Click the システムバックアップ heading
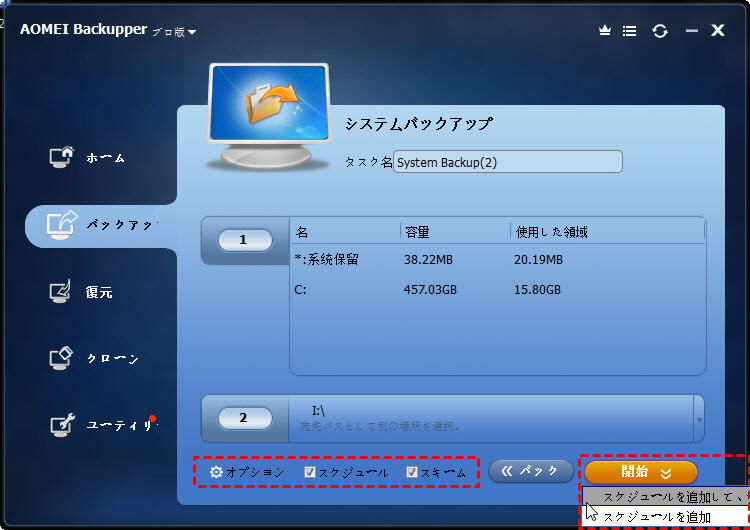 click(x=419, y=124)
